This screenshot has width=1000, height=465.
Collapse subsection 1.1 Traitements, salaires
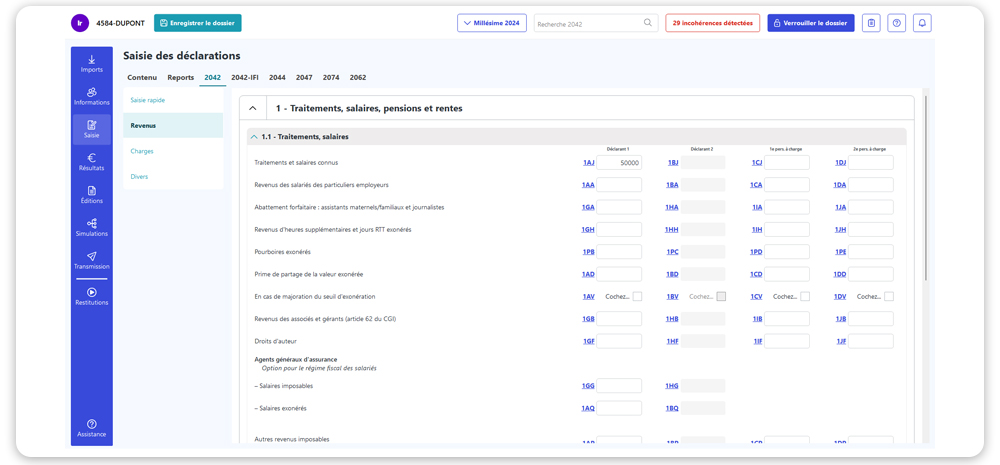tap(255, 137)
